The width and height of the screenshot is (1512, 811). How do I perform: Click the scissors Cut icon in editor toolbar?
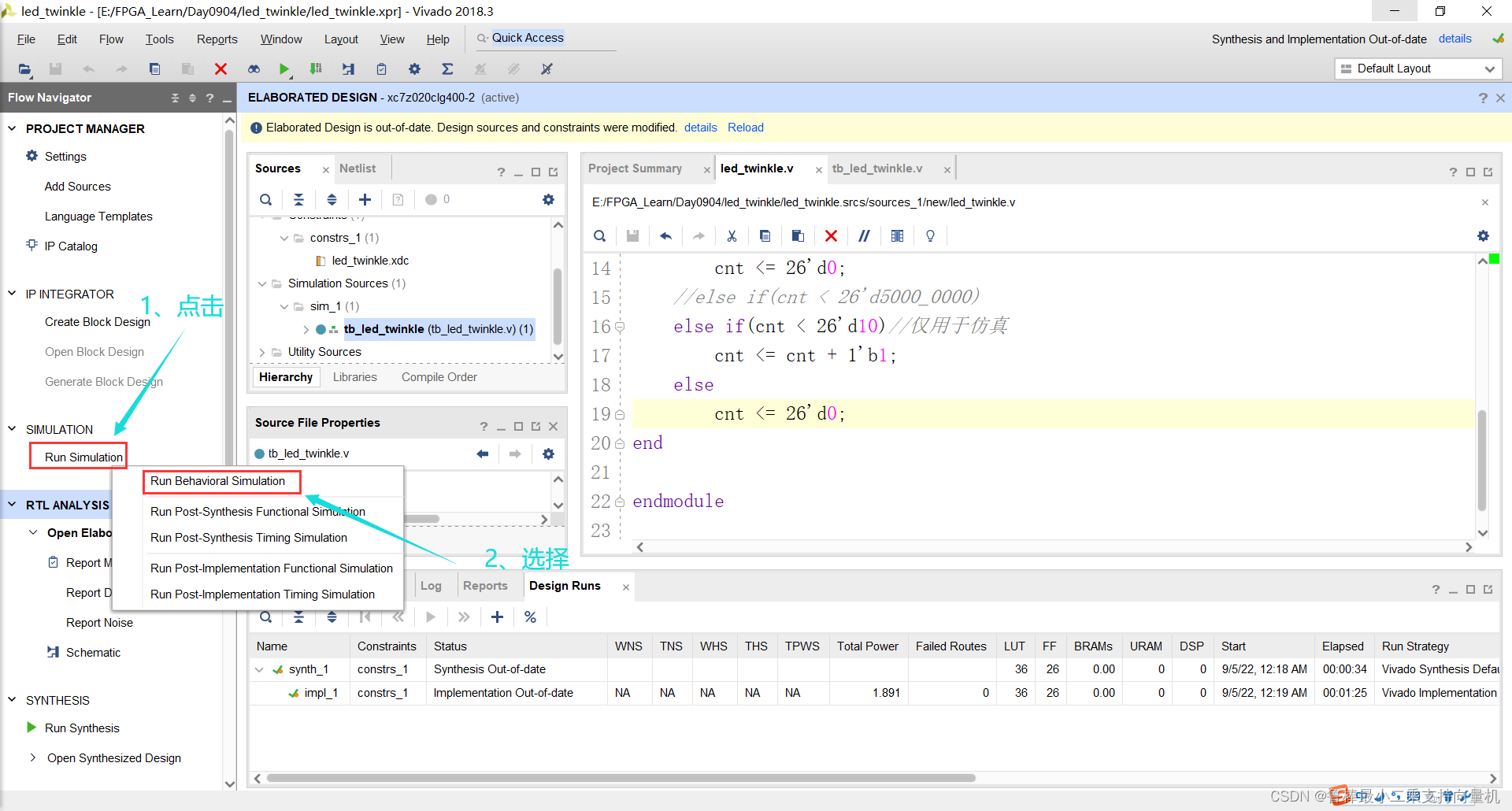point(732,236)
